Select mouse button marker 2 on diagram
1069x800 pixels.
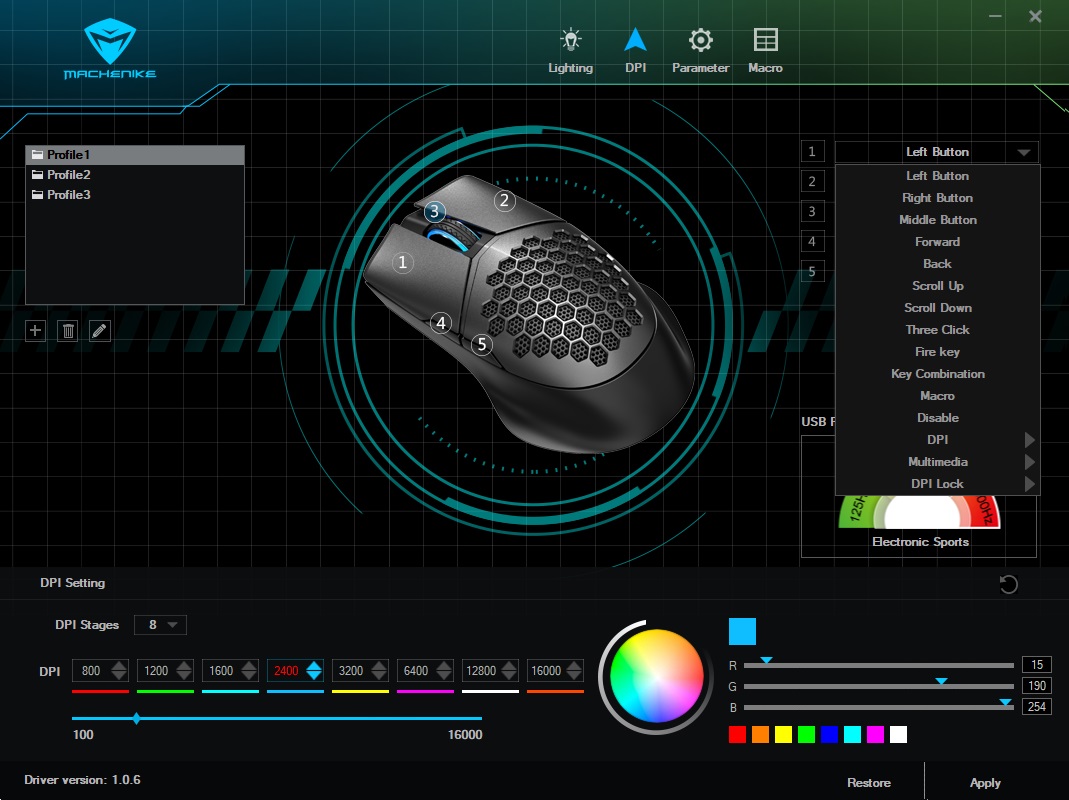504,201
